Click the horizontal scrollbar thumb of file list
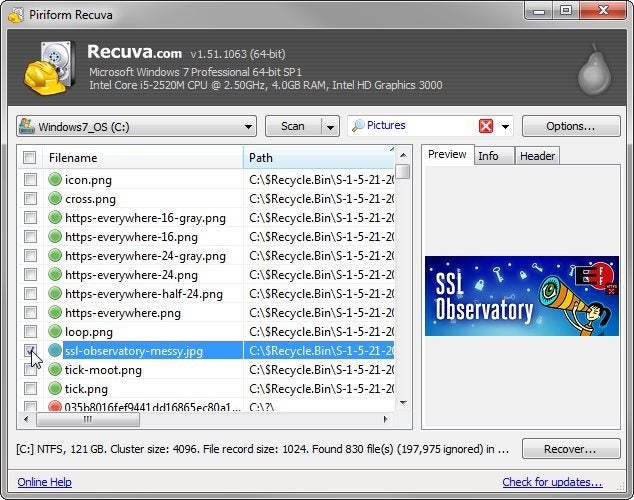This screenshot has height=500, width=634. point(88,419)
